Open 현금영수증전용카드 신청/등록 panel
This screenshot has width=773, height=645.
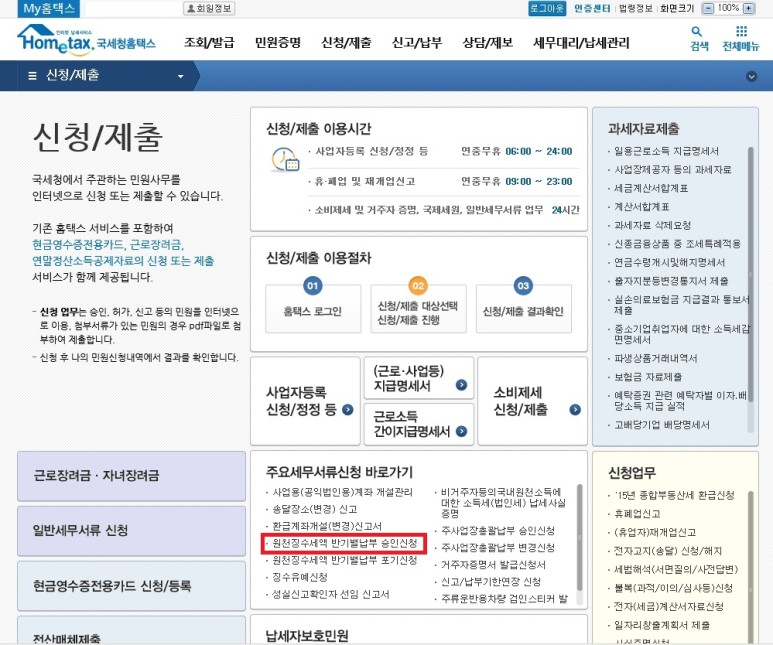[131, 586]
